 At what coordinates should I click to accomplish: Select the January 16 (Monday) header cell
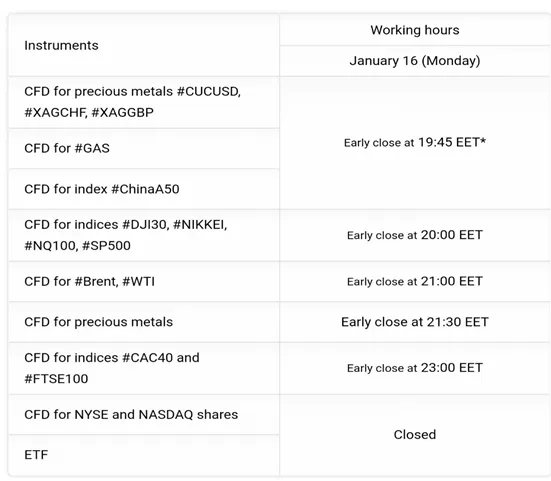(415, 61)
